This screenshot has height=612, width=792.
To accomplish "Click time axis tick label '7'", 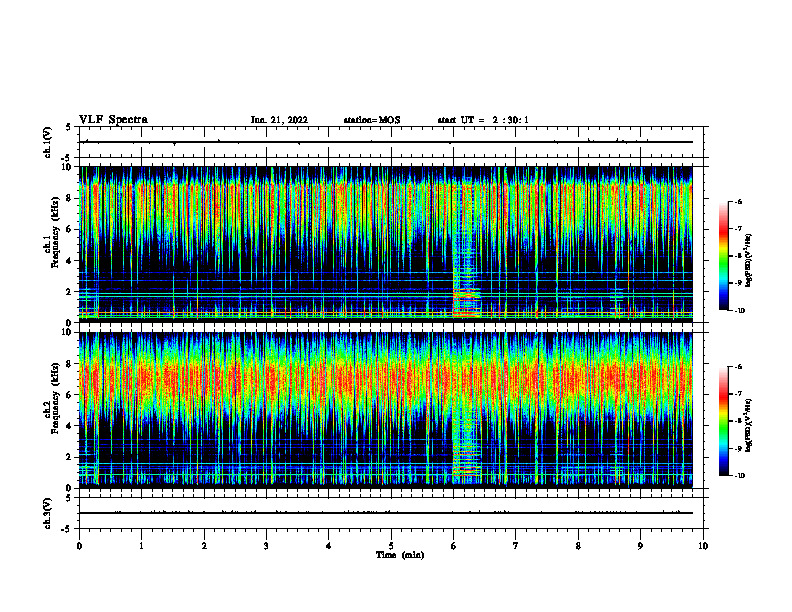I will (516, 546).
